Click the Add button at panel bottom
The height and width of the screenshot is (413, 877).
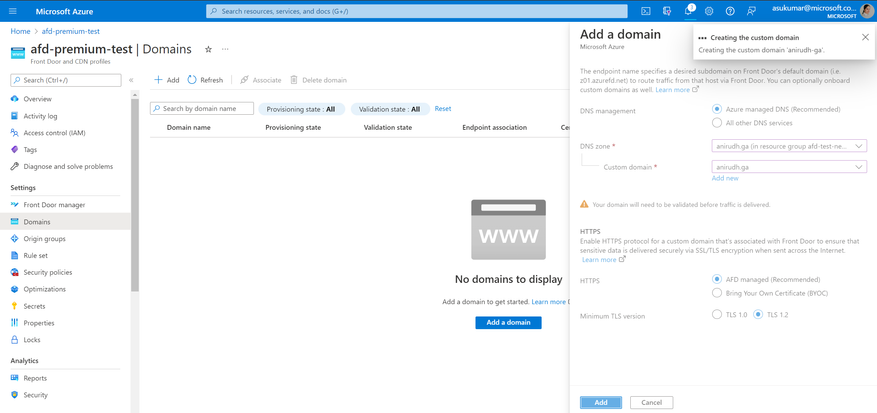pyautogui.click(x=601, y=402)
